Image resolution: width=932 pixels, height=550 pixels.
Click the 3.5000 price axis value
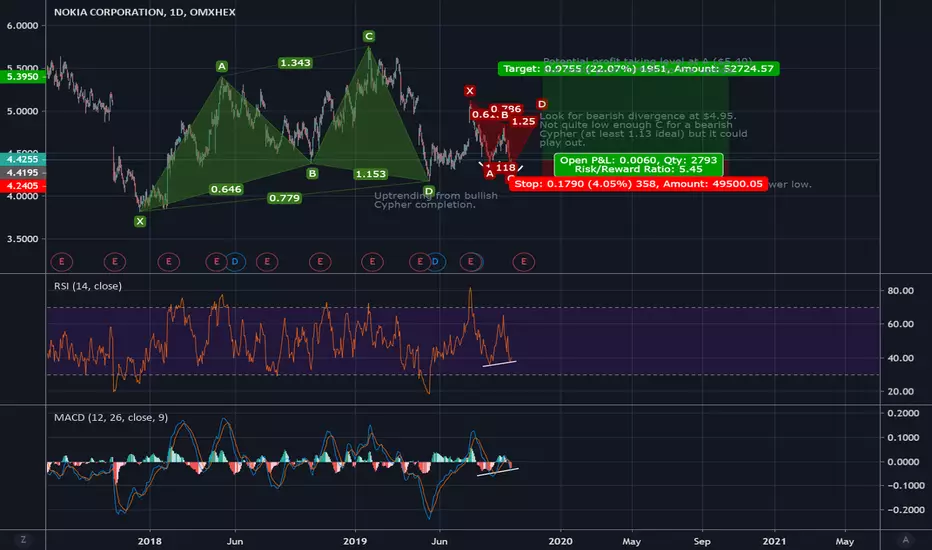pyautogui.click(x=23, y=239)
